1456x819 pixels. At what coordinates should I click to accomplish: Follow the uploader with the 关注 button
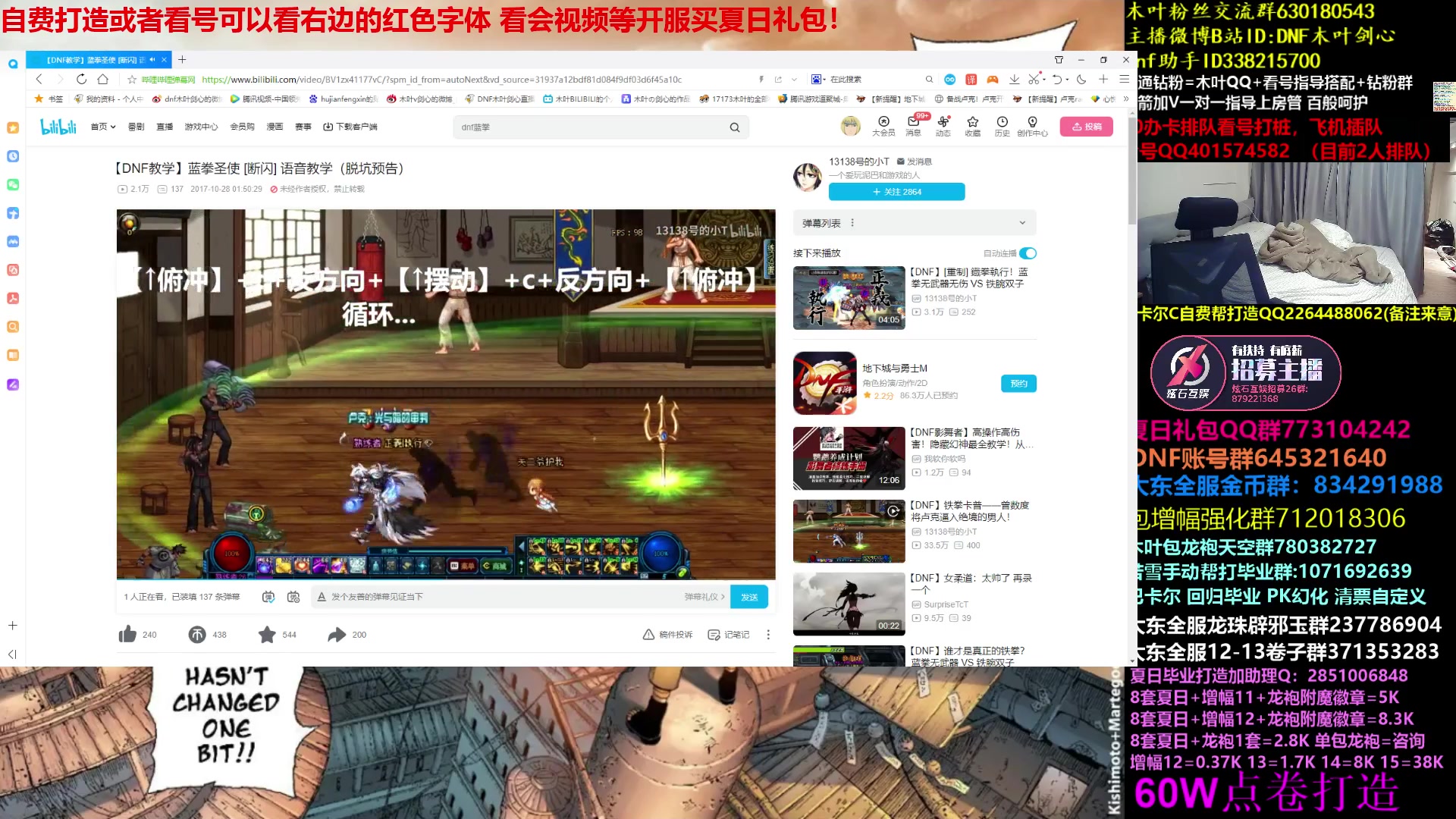coord(897,192)
